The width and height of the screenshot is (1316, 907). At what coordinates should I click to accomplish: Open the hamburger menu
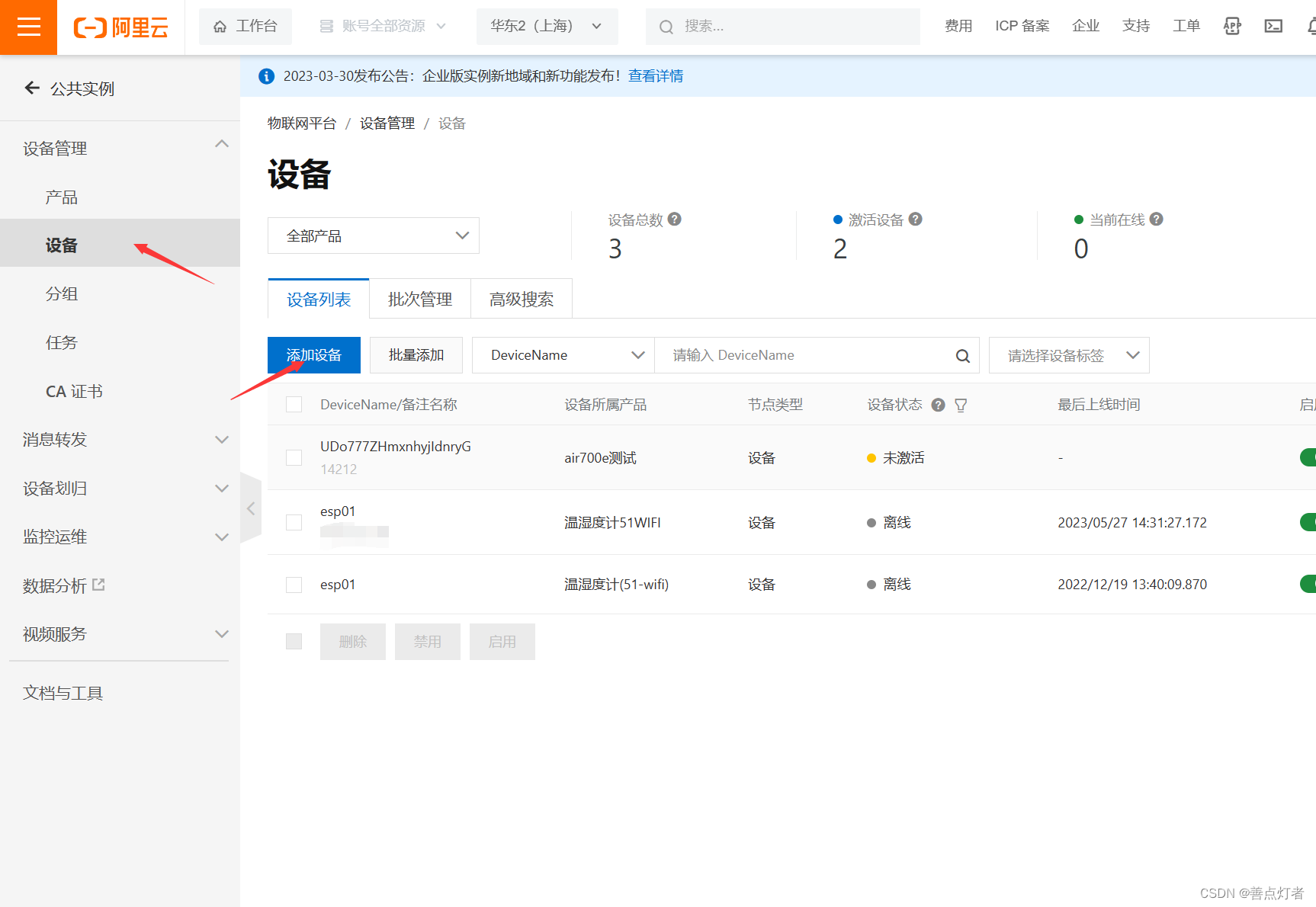tap(28, 27)
